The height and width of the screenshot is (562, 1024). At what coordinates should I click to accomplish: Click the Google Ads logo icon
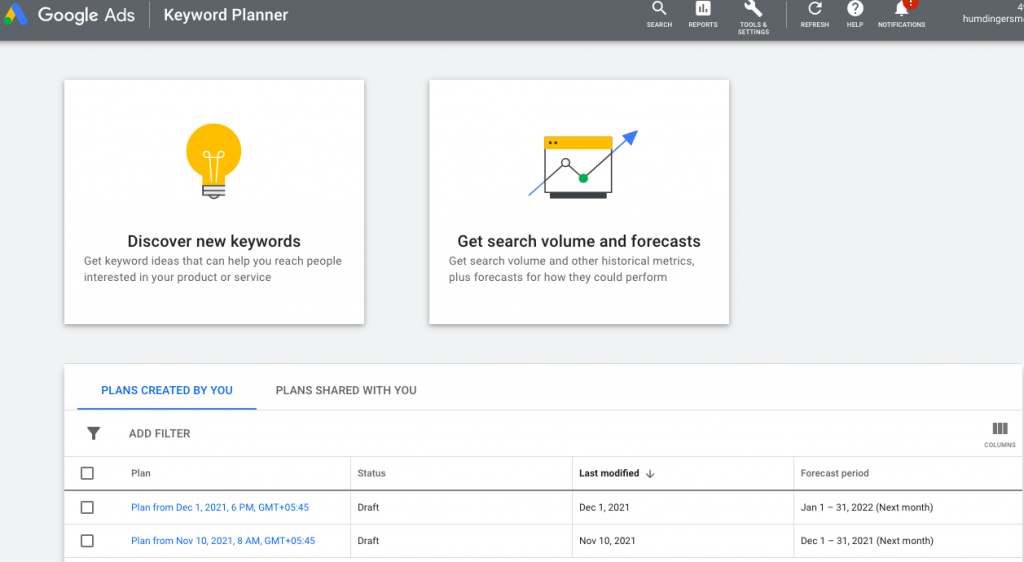point(16,14)
